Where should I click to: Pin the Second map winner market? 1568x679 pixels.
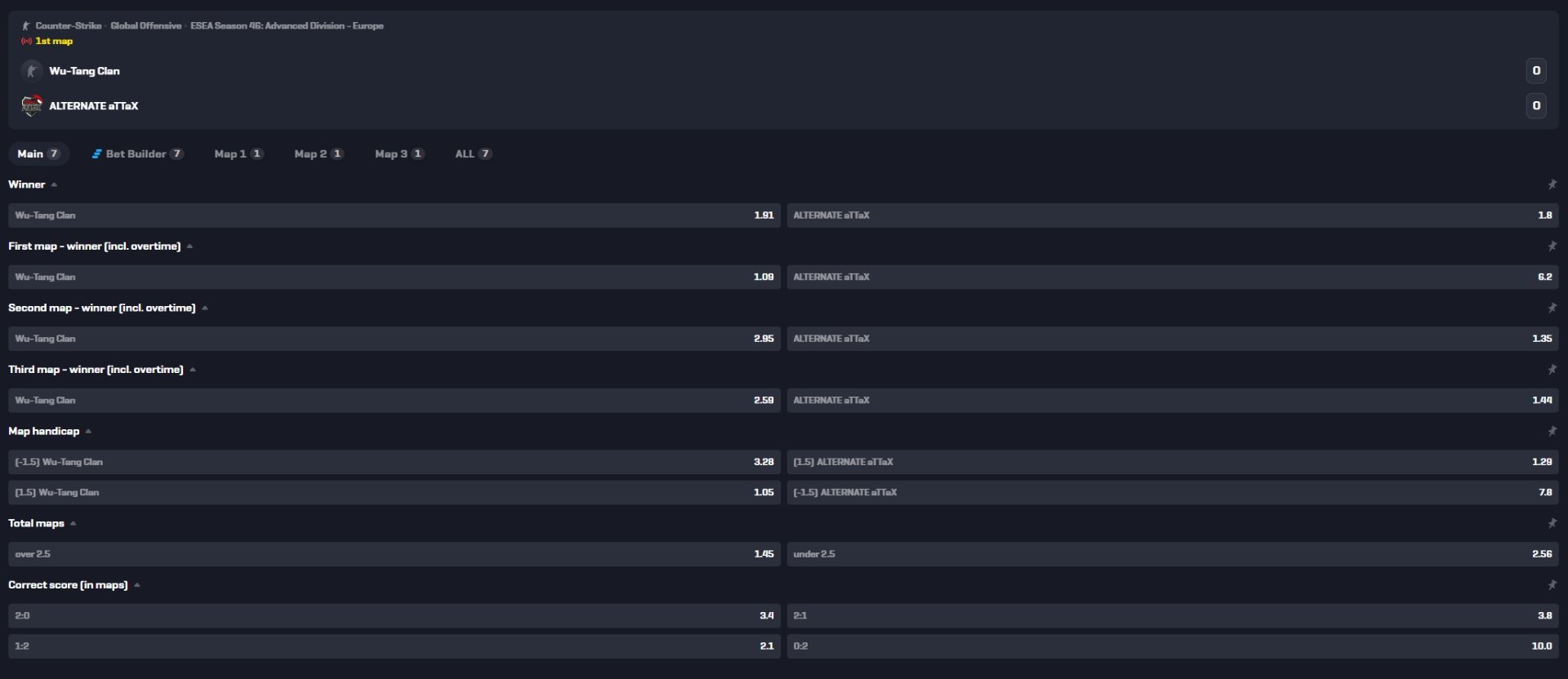coord(1552,308)
